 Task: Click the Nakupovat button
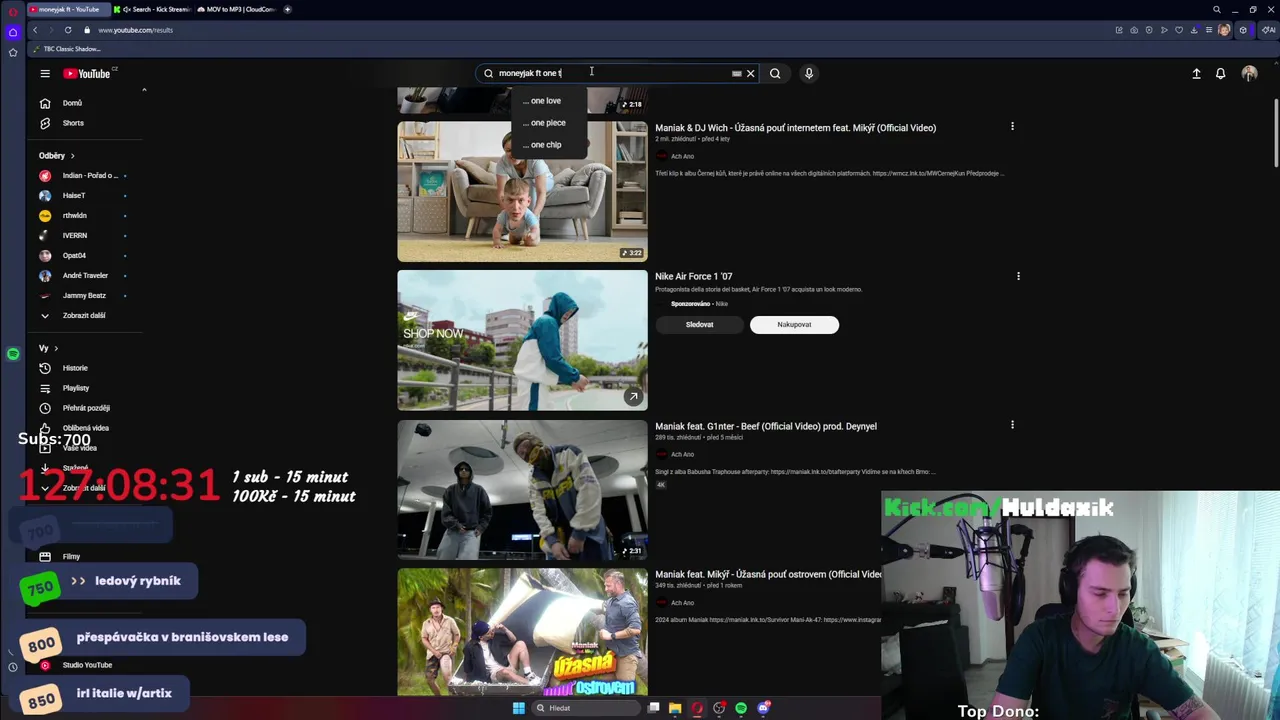794,324
